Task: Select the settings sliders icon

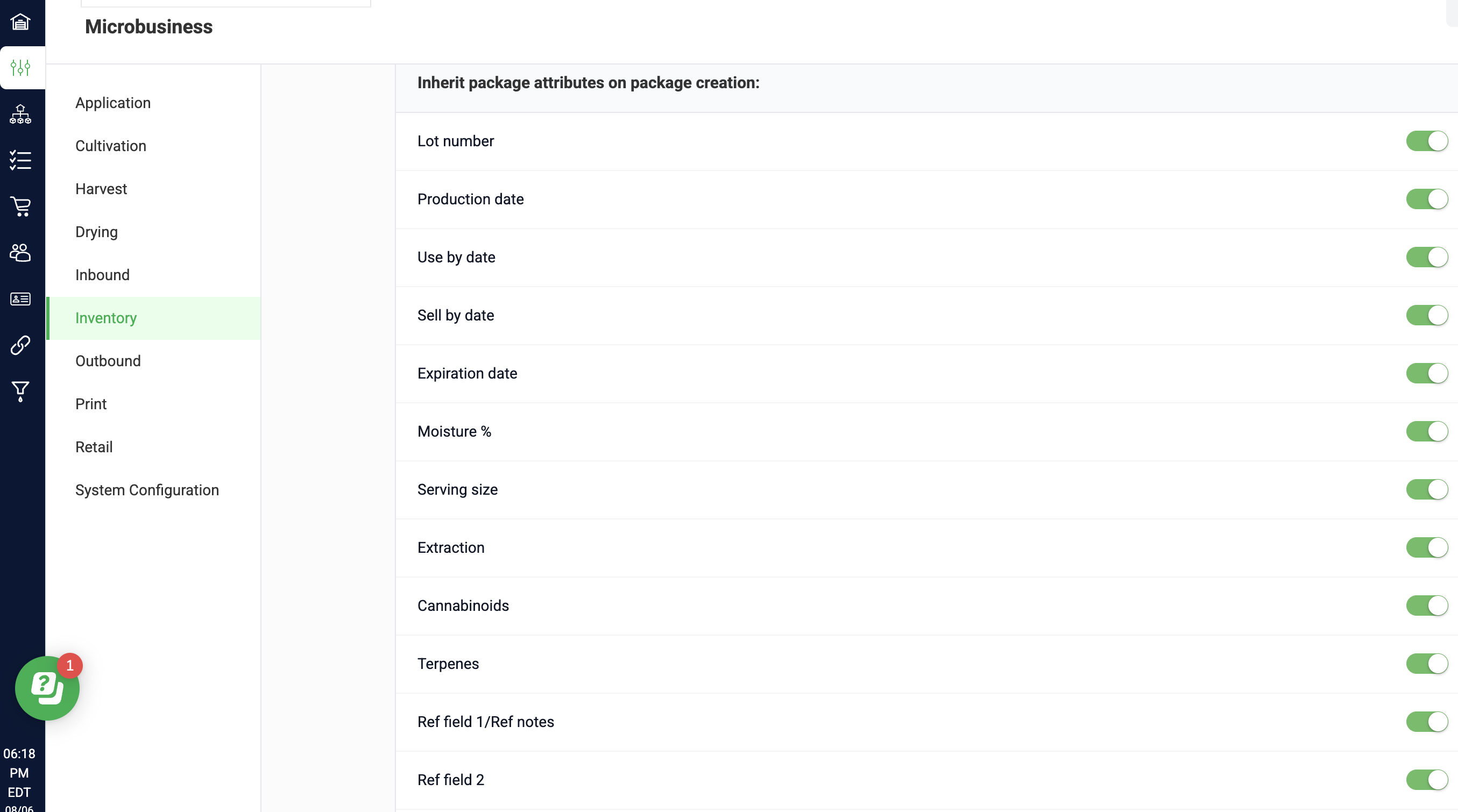Action: pyautogui.click(x=20, y=67)
